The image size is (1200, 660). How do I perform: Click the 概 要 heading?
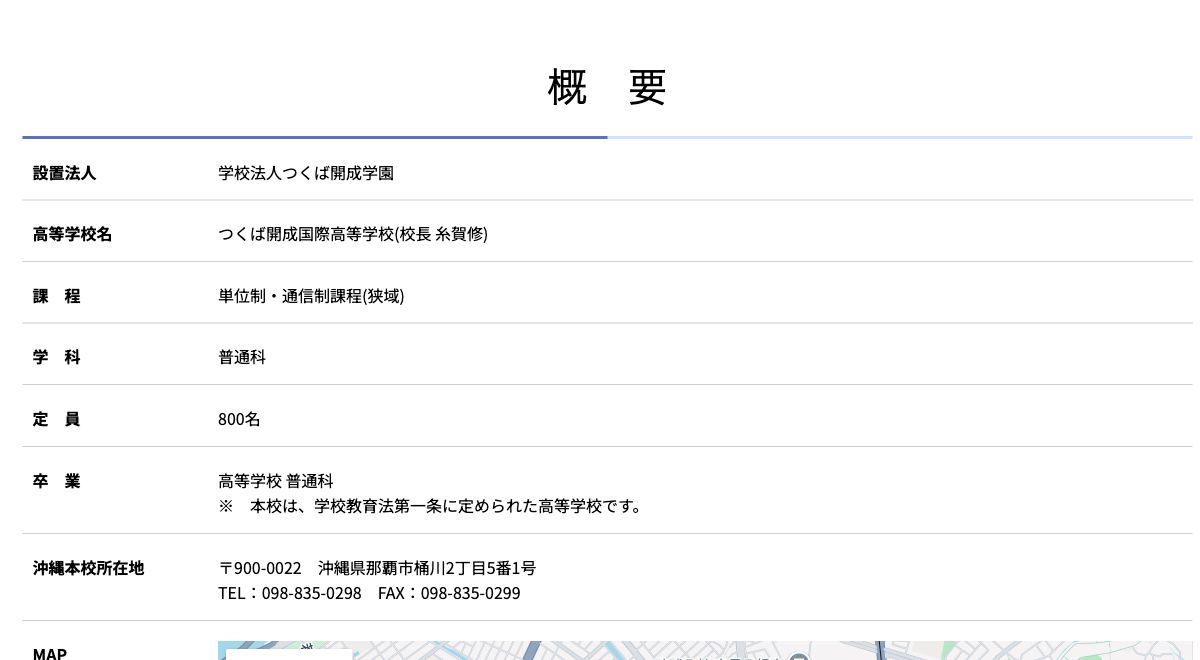pyautogui.click(x=607, y=87)
